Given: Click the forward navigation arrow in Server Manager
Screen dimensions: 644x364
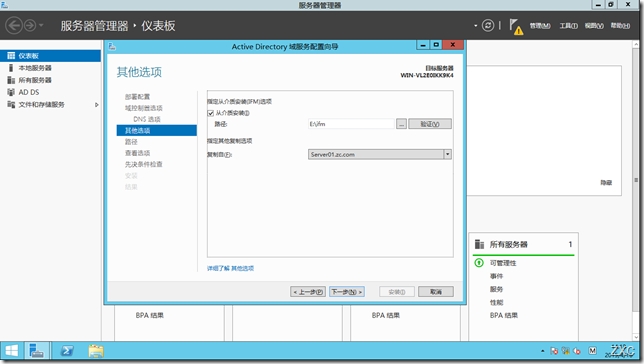Looking at the screenshot, I should 30,25.
